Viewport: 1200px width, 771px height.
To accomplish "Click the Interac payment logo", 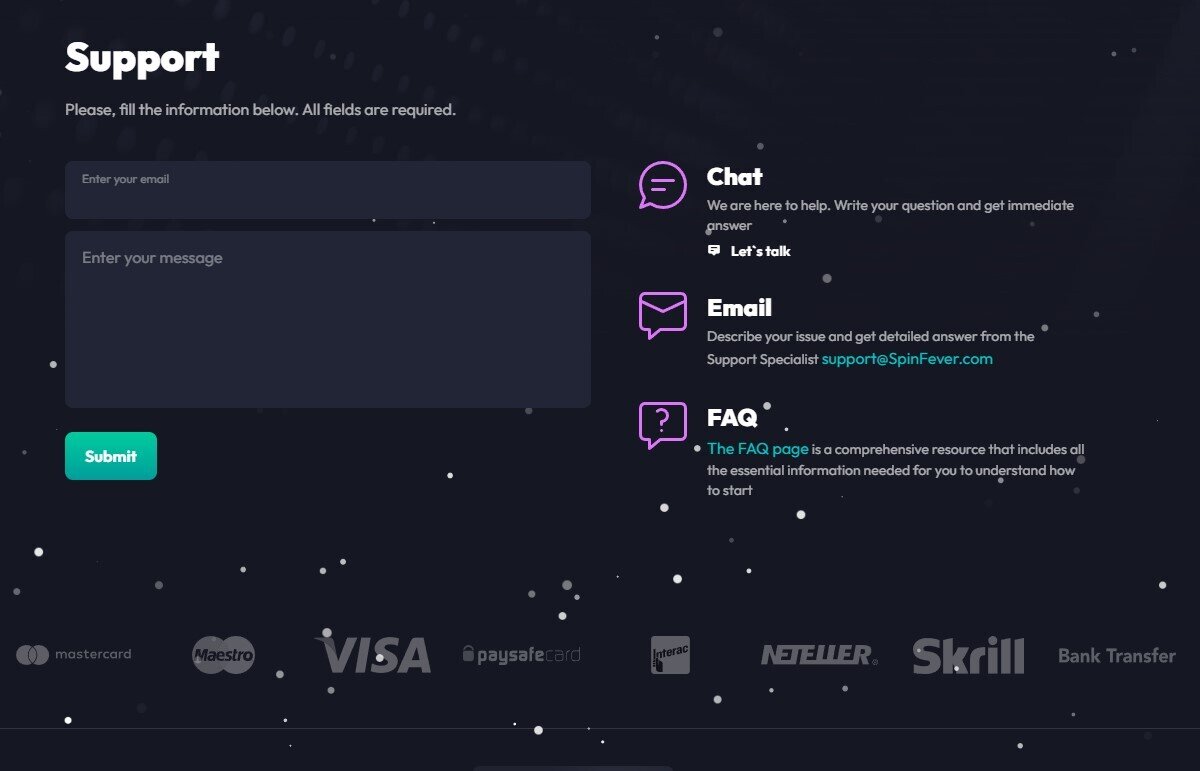I will pyautogui.click(x=670, y=655).
